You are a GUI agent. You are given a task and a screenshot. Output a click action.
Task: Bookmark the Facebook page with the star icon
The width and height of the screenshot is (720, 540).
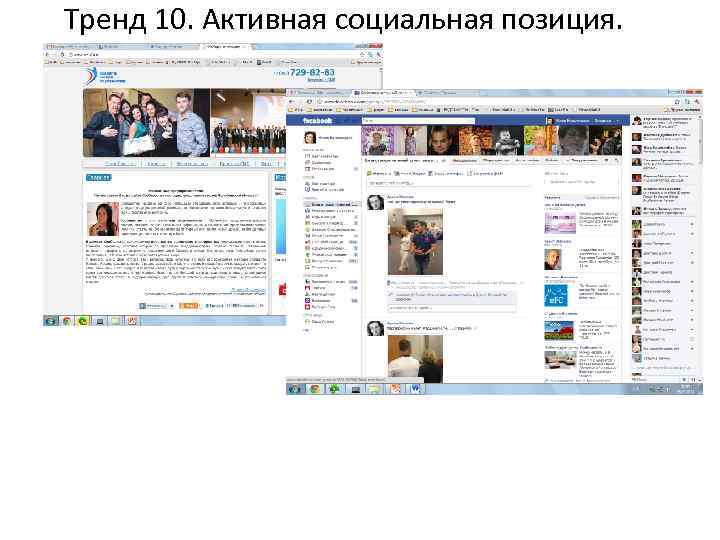pyautogui.click(x=677, y=101)
